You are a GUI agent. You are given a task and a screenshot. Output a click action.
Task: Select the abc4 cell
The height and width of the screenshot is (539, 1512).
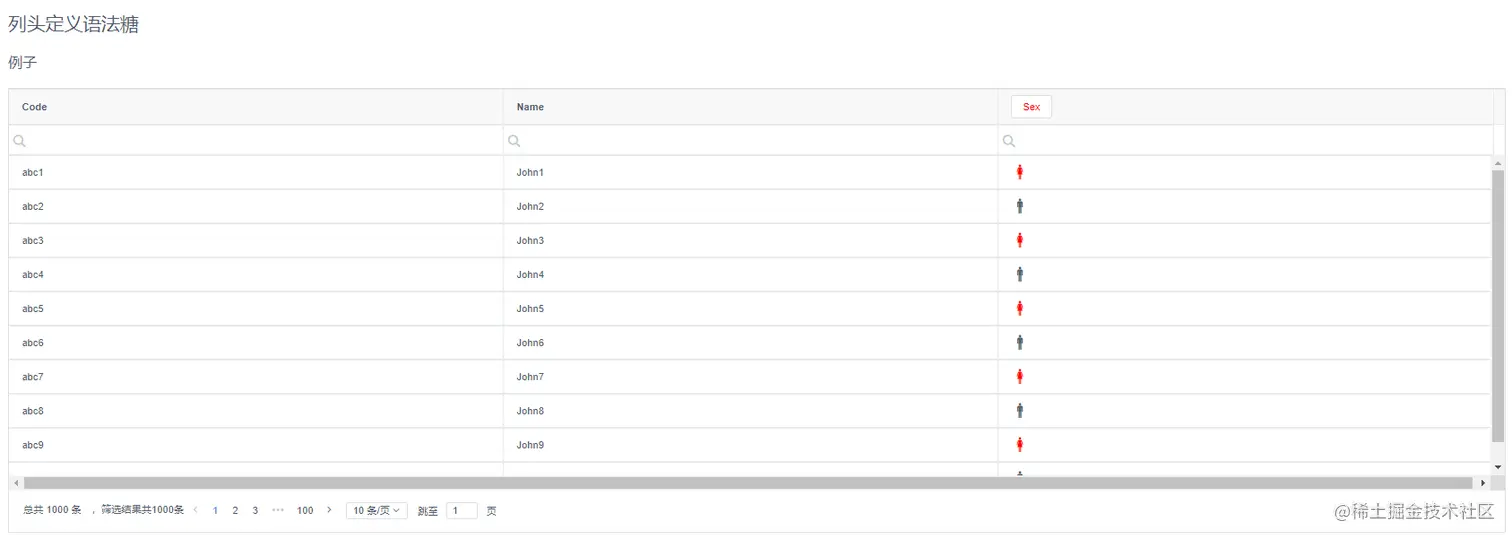click(x=256, y=274)
